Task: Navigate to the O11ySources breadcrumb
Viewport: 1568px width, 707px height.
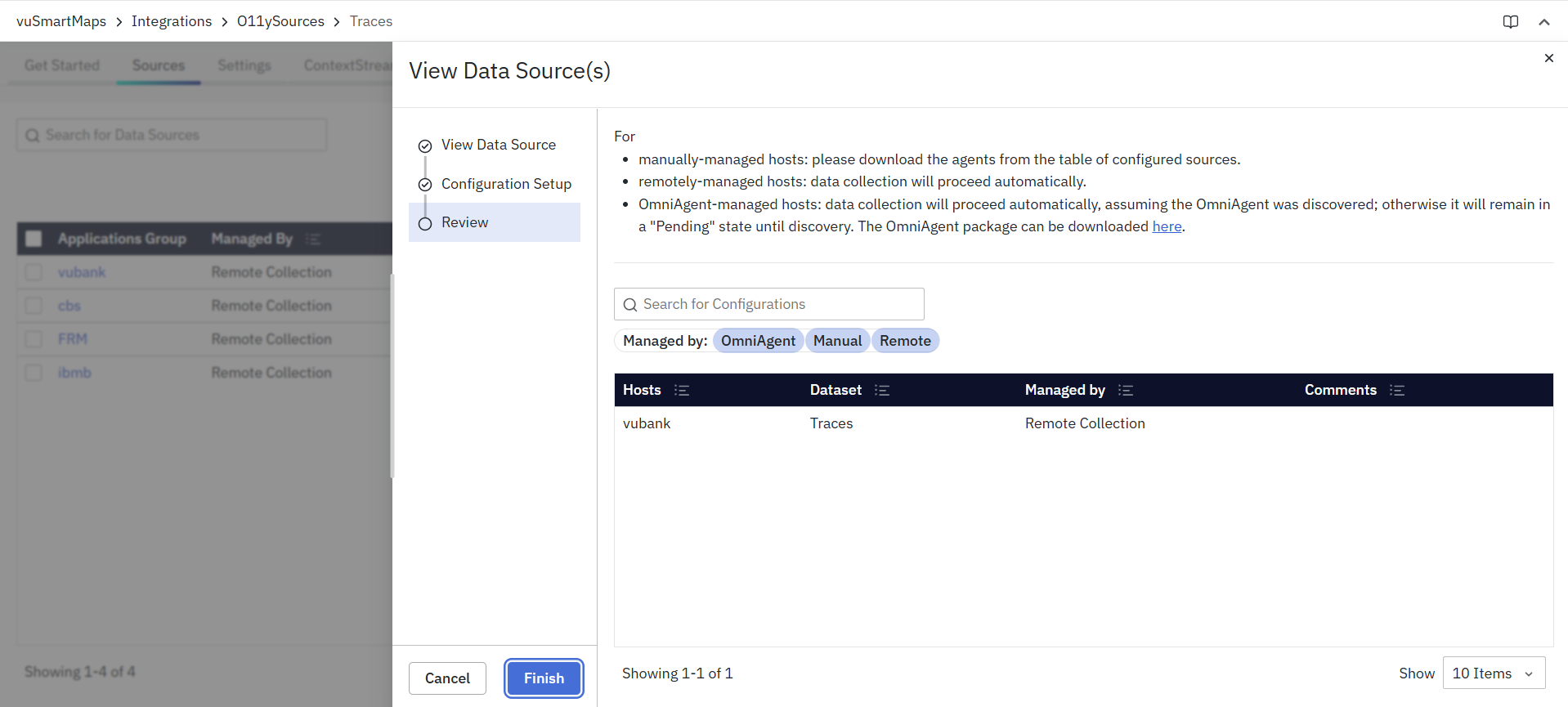Action: click(280, 21)
